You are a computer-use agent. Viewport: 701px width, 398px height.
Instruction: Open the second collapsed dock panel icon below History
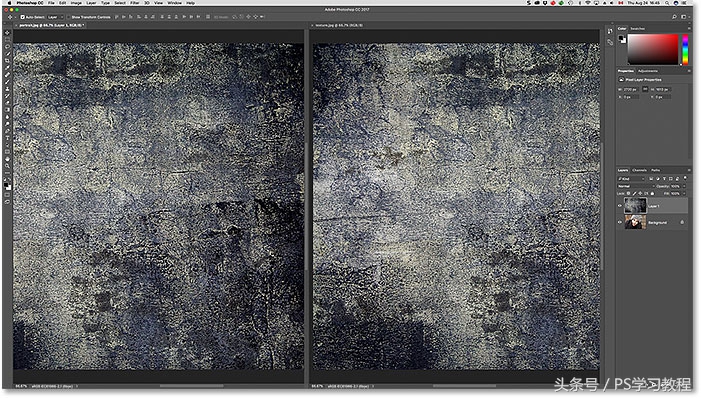click(610, 42)
